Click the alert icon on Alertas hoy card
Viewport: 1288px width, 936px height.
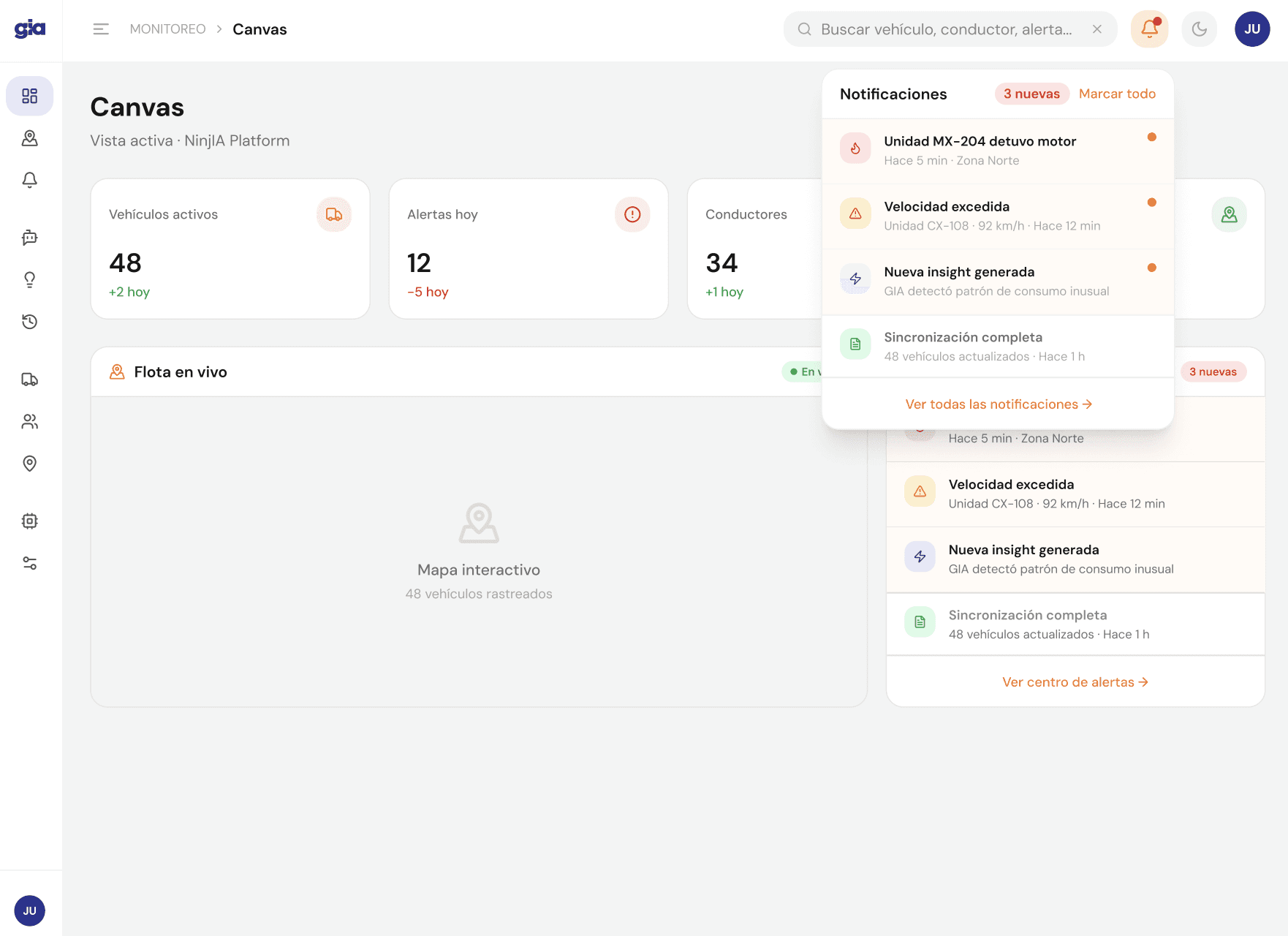point(632,214)
